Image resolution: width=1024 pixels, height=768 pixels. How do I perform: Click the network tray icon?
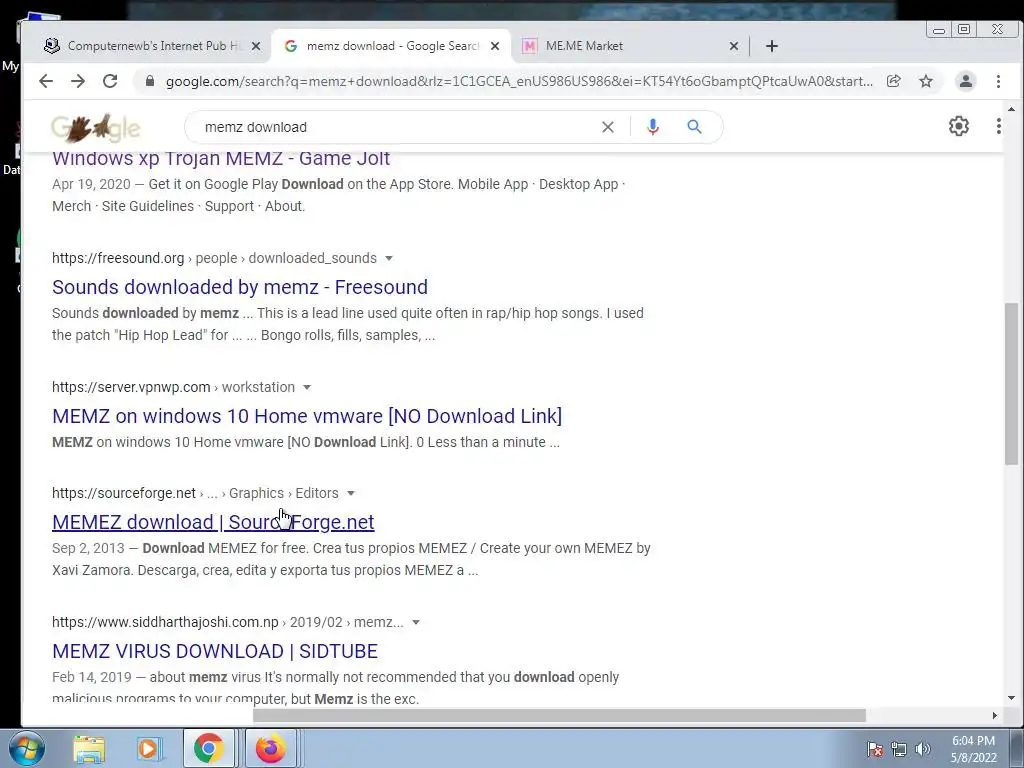(x=899, y=749)
